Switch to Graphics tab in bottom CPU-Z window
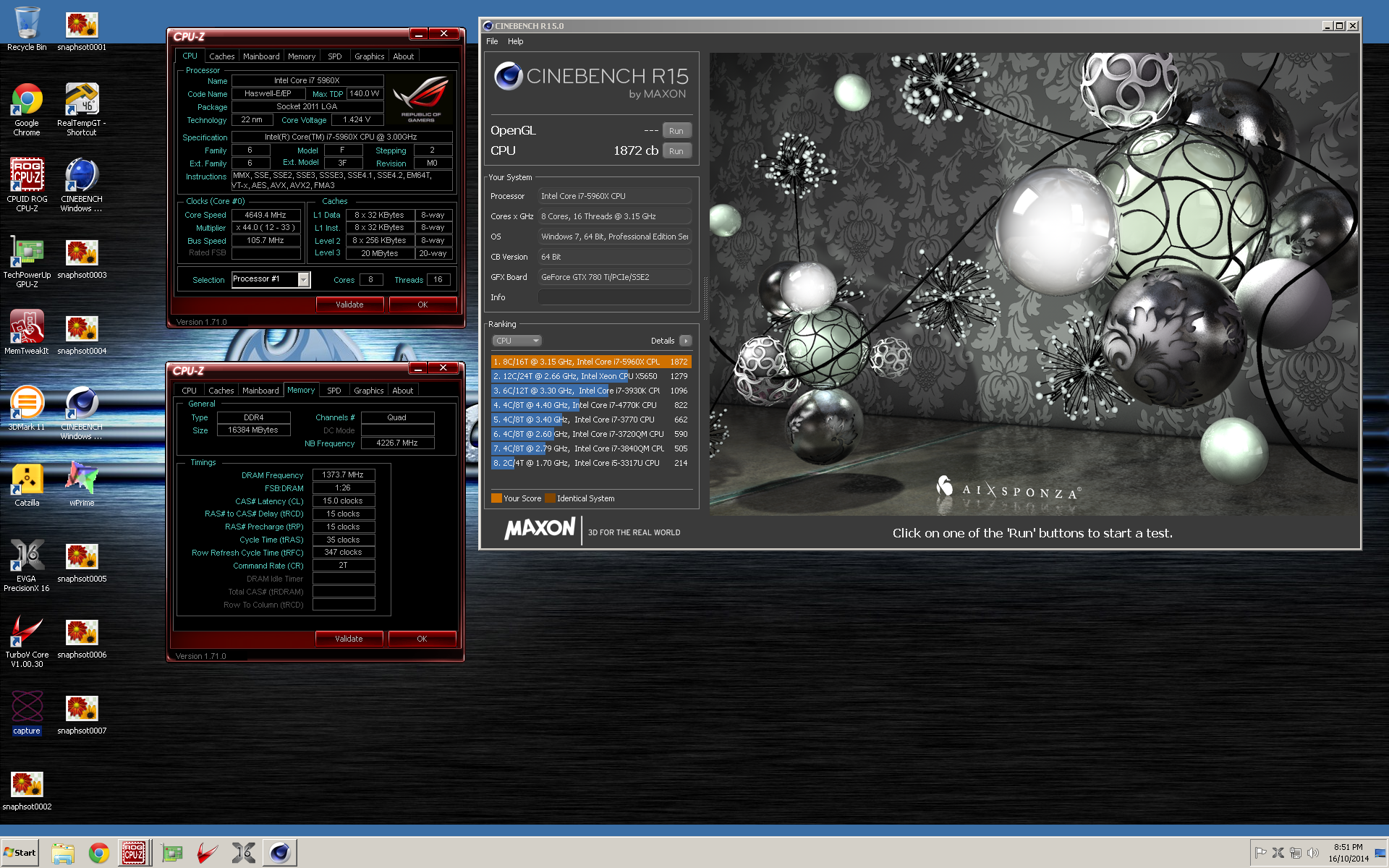This screenshot has width=1389, height=868. pyautogui.click(x=369, y=391)
